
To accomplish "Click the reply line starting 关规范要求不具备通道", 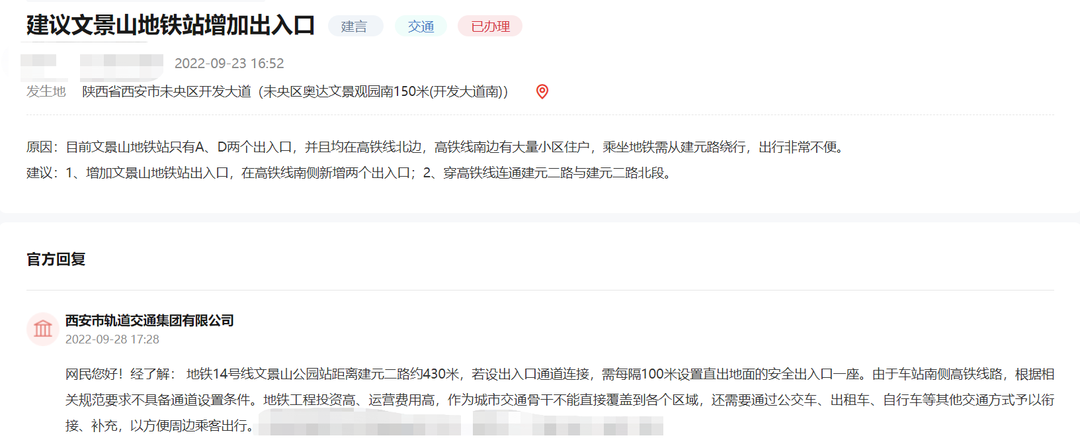I will (x=559, y=400).
